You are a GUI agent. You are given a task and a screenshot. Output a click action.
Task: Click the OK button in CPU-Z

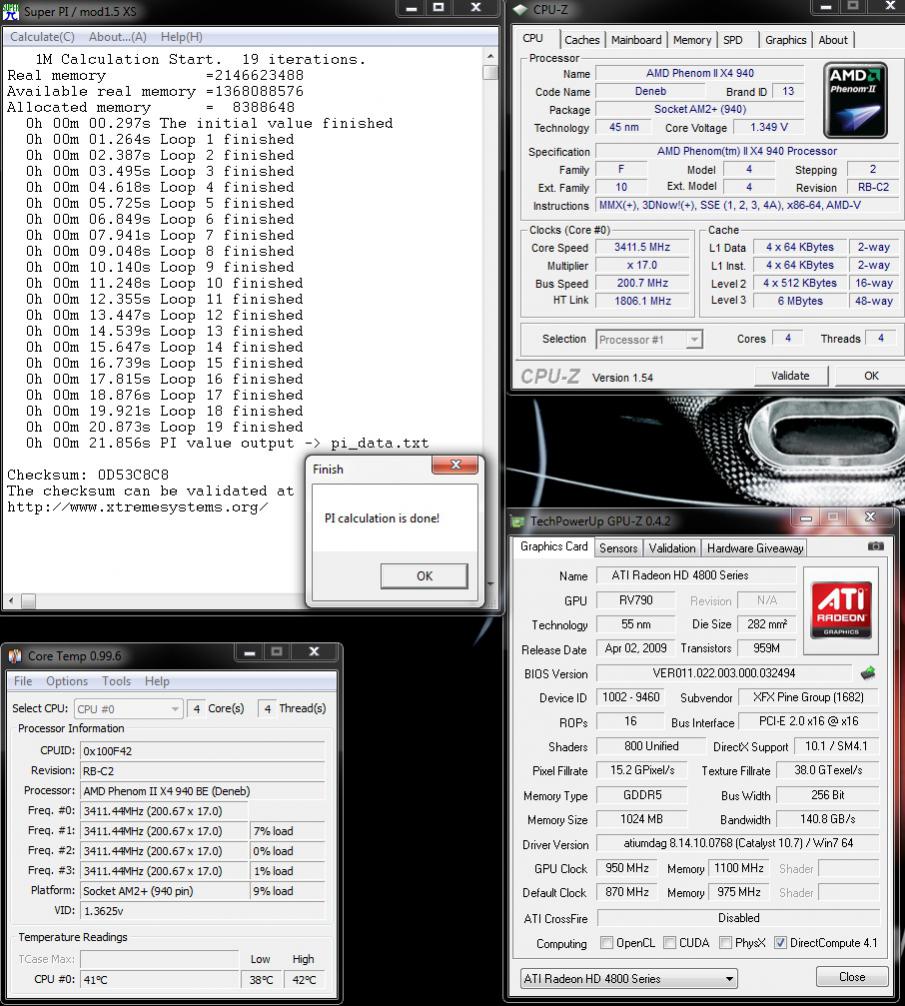click(870, 376)
